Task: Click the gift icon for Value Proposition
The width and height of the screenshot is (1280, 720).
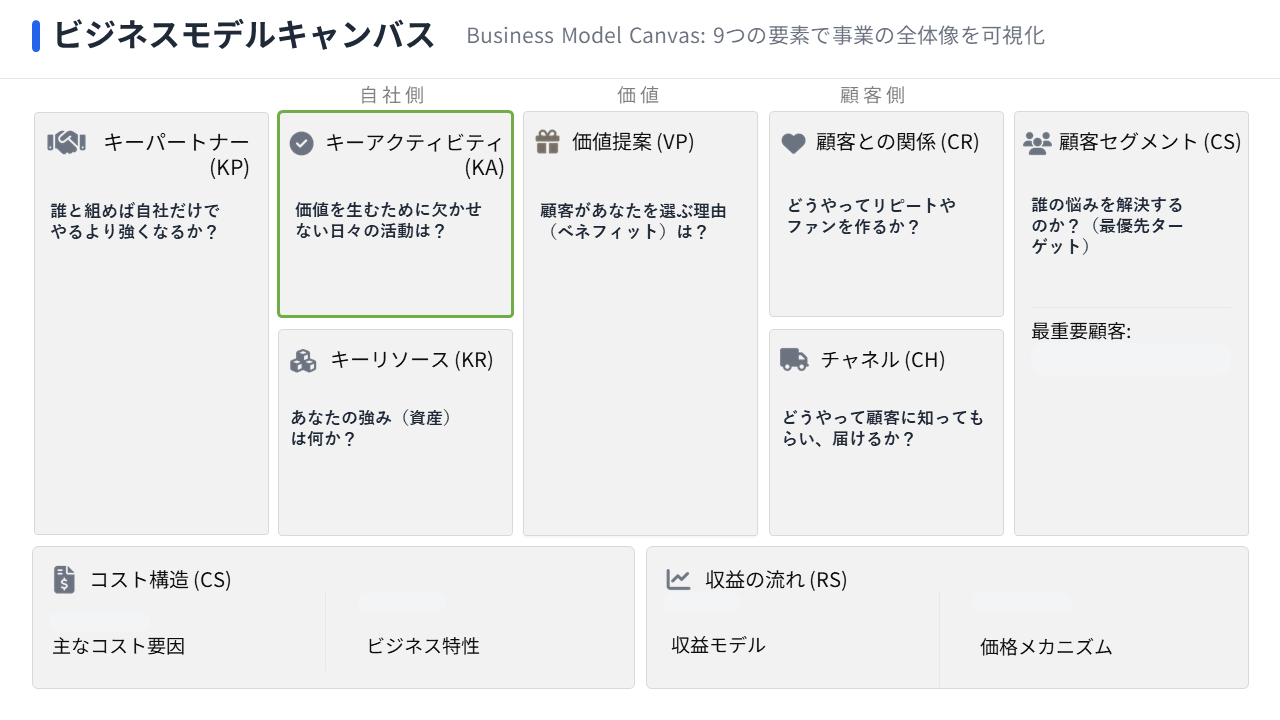Action: (547, 142)
